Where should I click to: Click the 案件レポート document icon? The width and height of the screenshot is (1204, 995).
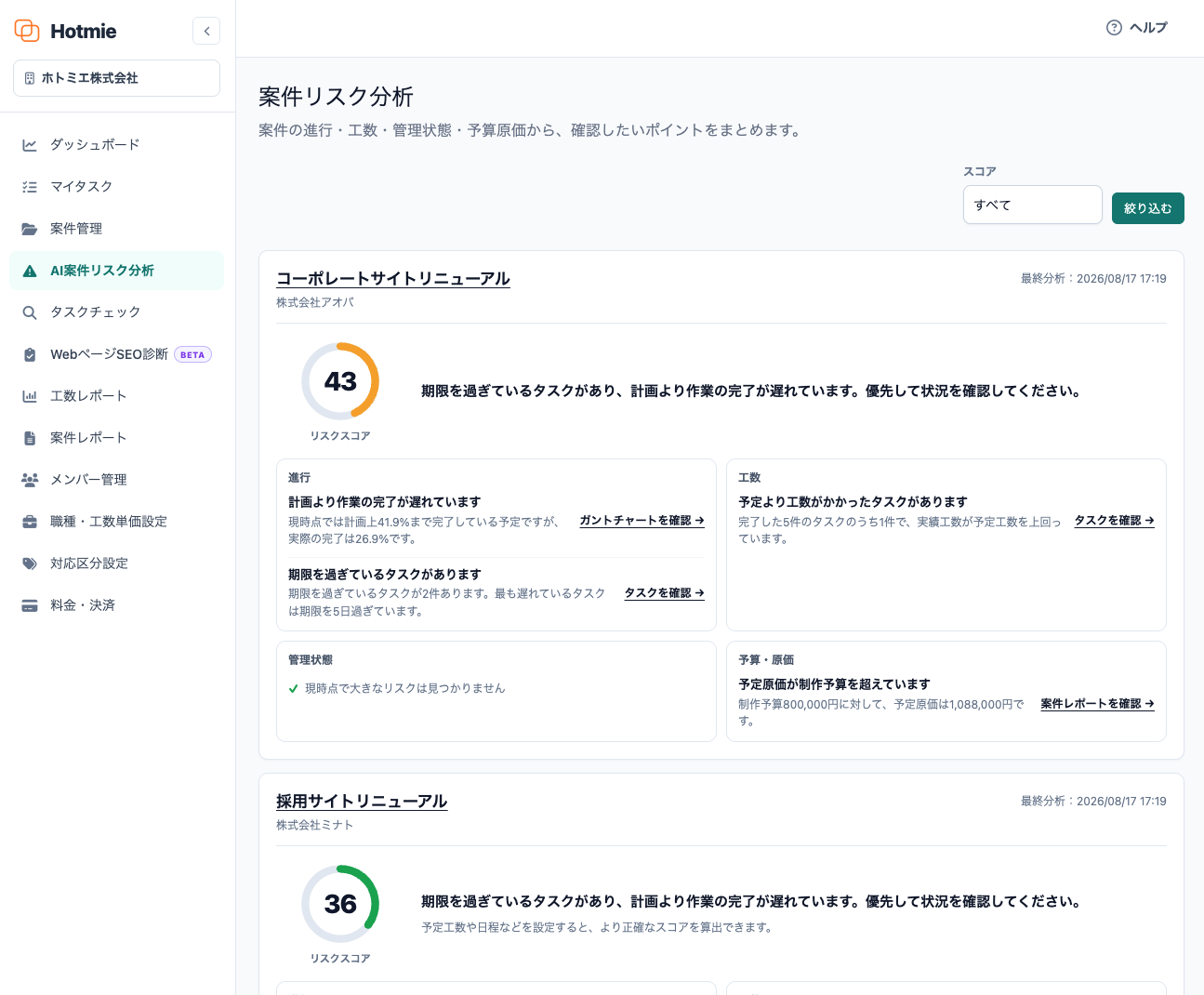coord(30,438)
